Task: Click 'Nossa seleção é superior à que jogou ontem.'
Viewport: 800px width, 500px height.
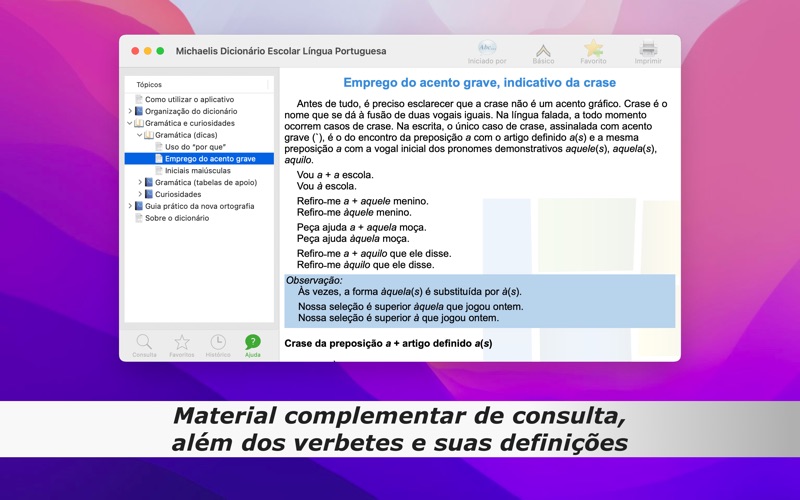Action: (398, 318)
